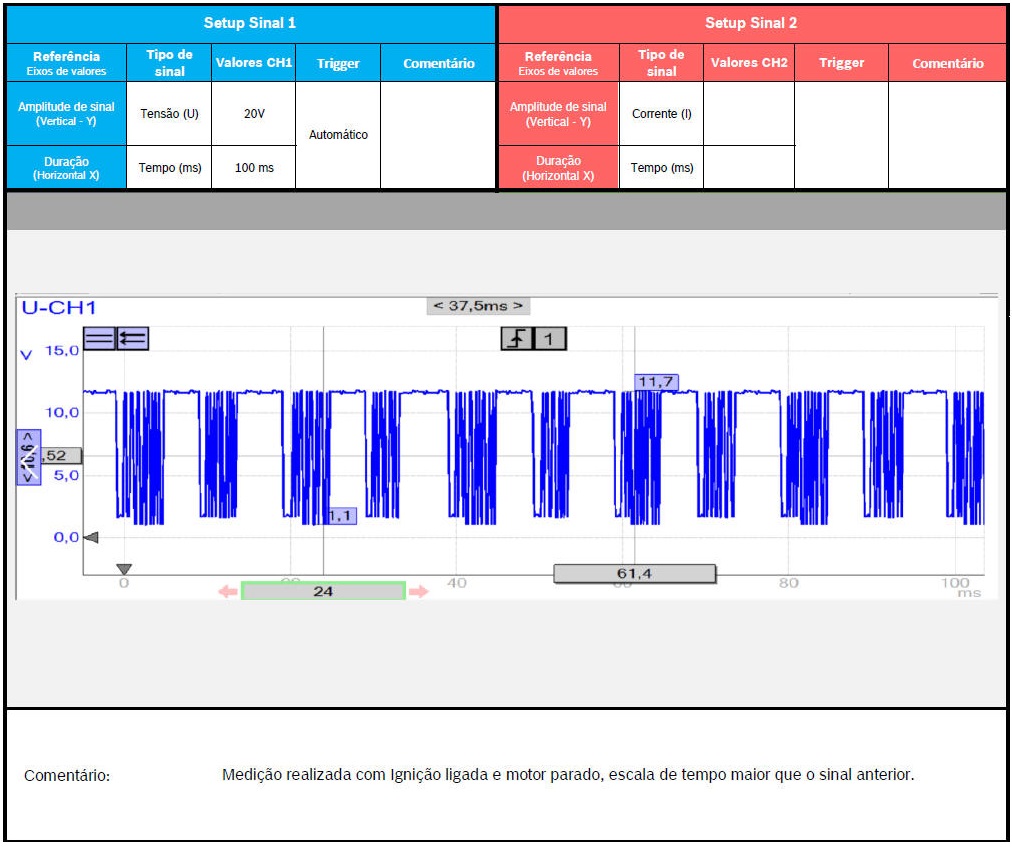Viewport: 1012px width, 847px height.
Task: Click the 37,5ms cursor difference label
Action: pos(477,306)
